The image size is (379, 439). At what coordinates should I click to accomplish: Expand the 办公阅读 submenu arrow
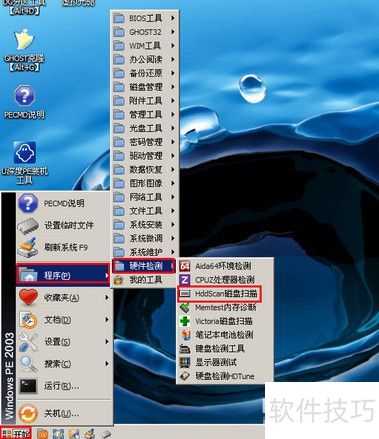click(x=173, y=59)
